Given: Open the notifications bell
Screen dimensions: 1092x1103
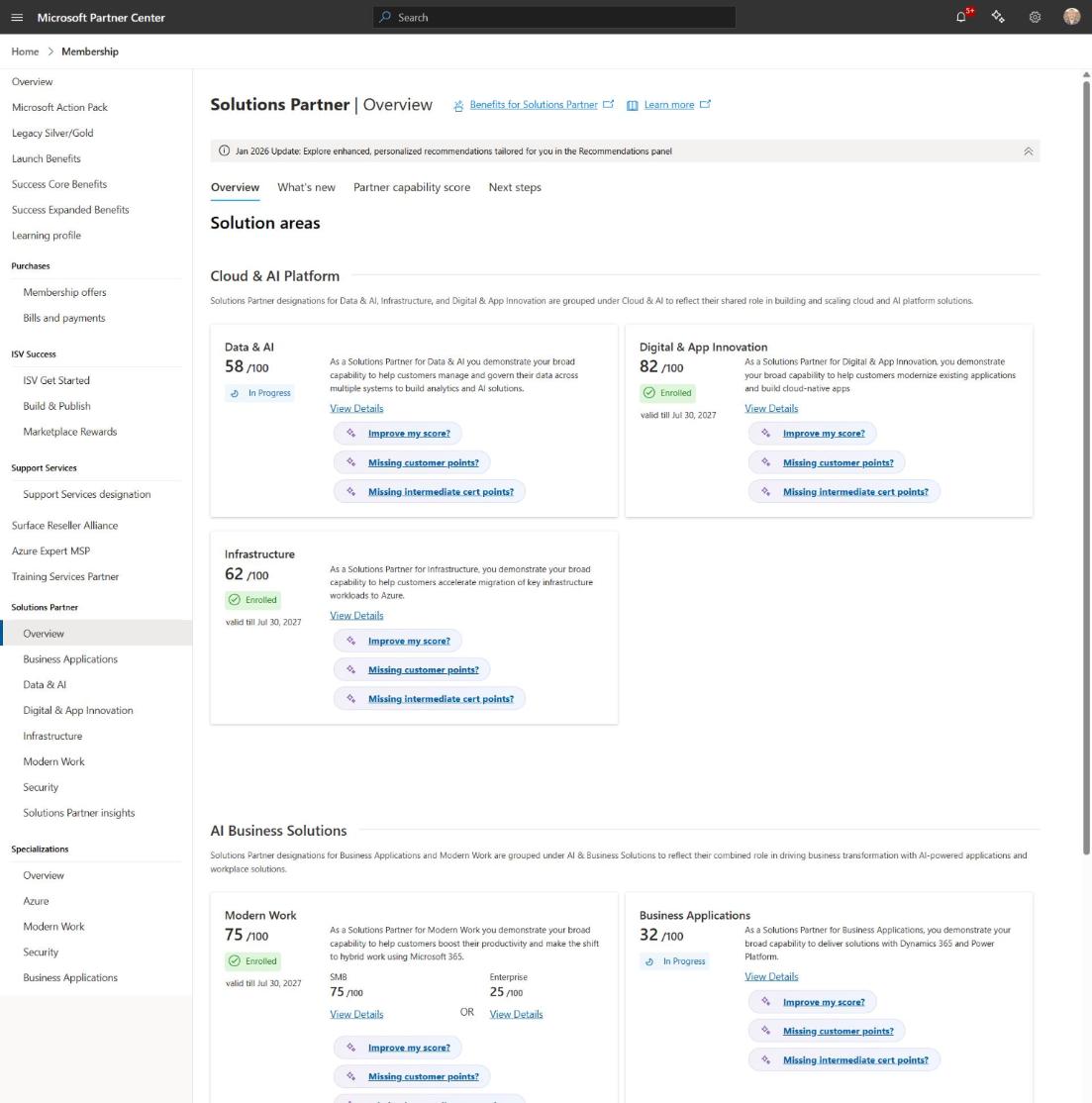Looking at the screenshot, I should tap(961, 17).
